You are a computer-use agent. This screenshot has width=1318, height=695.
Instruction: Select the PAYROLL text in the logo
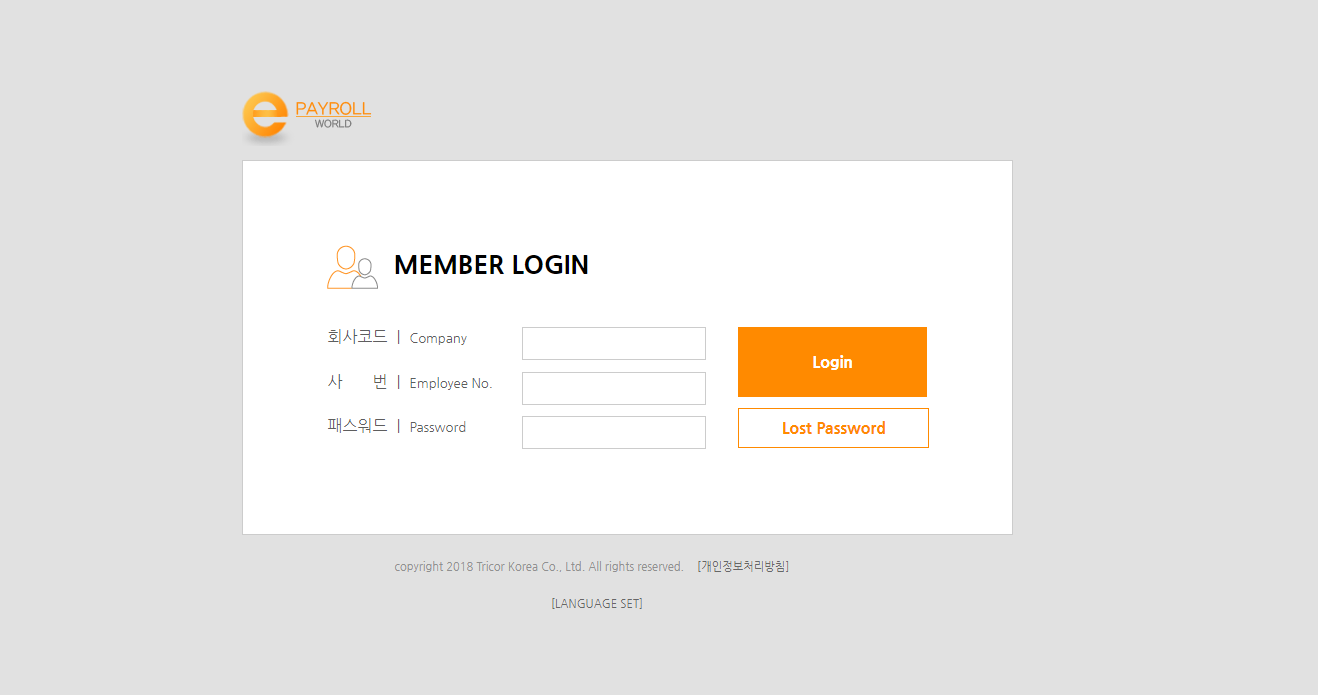point(332,106)
